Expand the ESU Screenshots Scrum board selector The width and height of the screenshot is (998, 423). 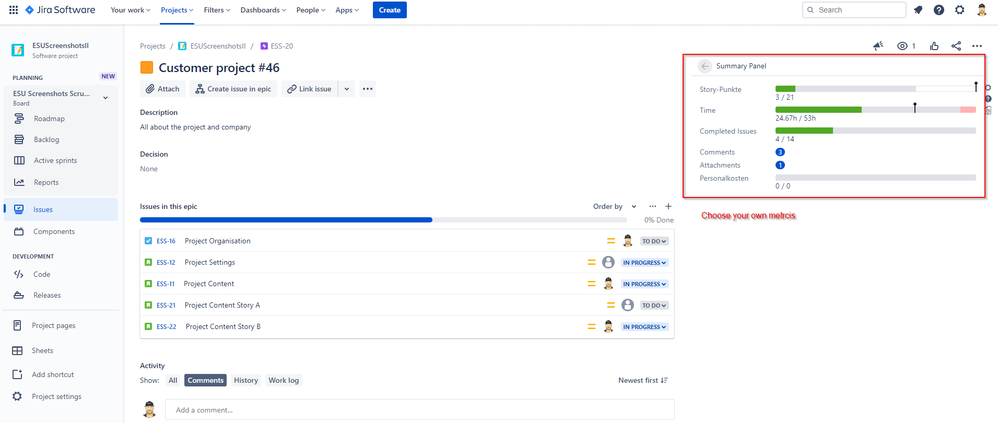106,97
